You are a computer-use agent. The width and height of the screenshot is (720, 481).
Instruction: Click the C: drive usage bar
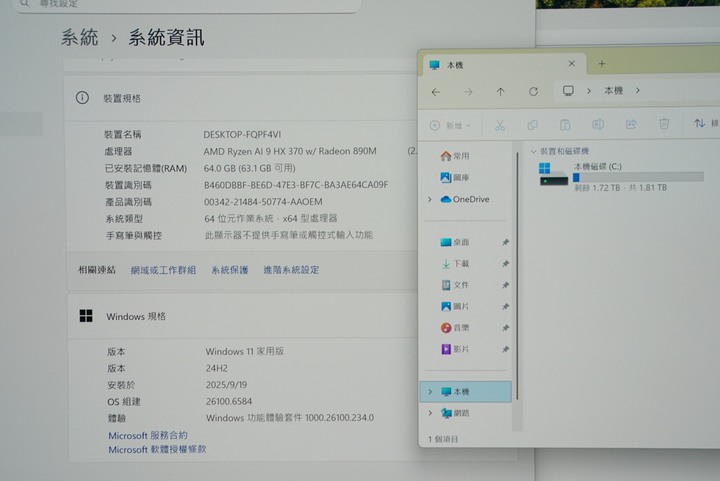click(x=638, y=177)
